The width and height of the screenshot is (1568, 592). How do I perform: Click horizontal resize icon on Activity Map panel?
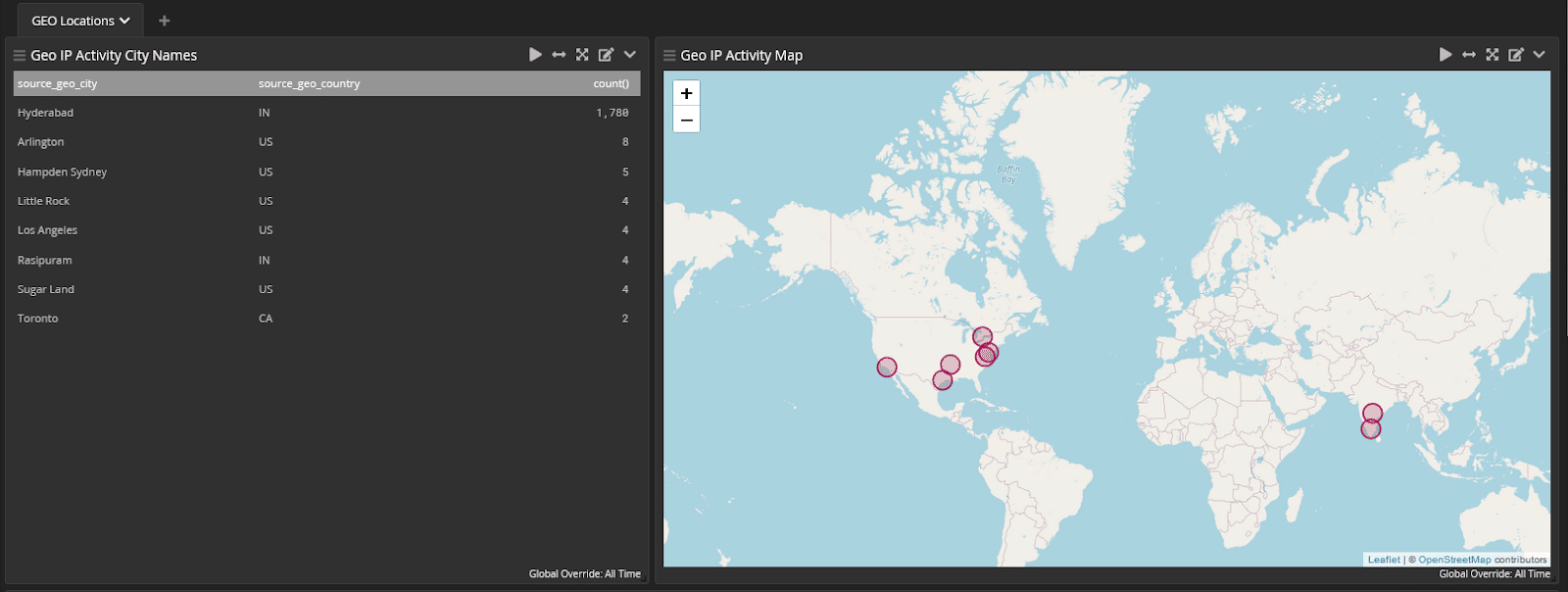(x=1468, y=55)
